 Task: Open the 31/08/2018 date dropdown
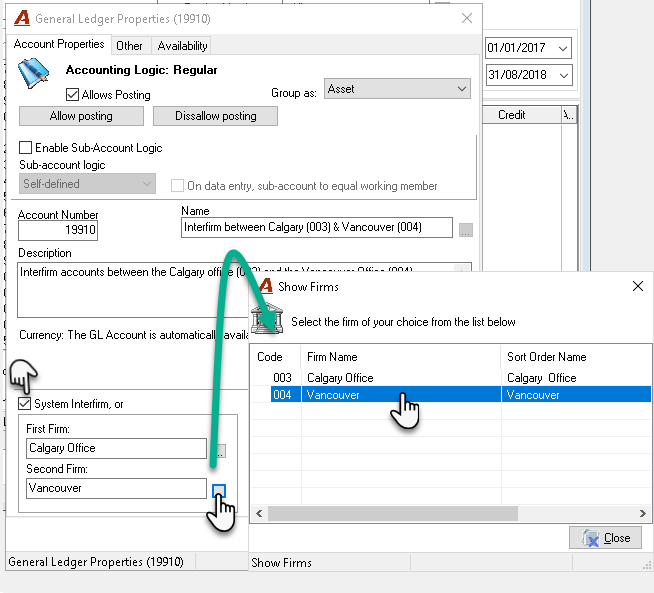coord(563,75)
